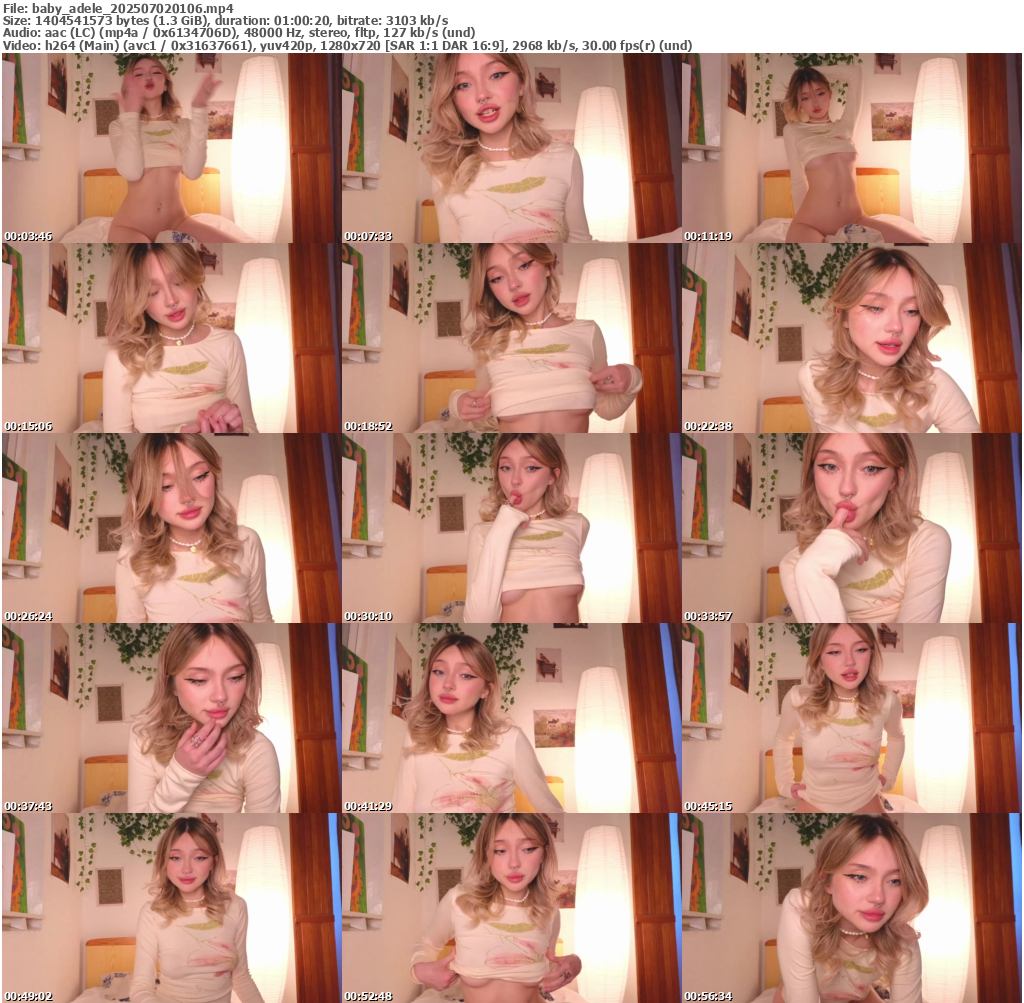The width and height of the screenshot is (1024, 1003).
Task: Click the Video line with h264 (Main)
Action: coord(347,46)
